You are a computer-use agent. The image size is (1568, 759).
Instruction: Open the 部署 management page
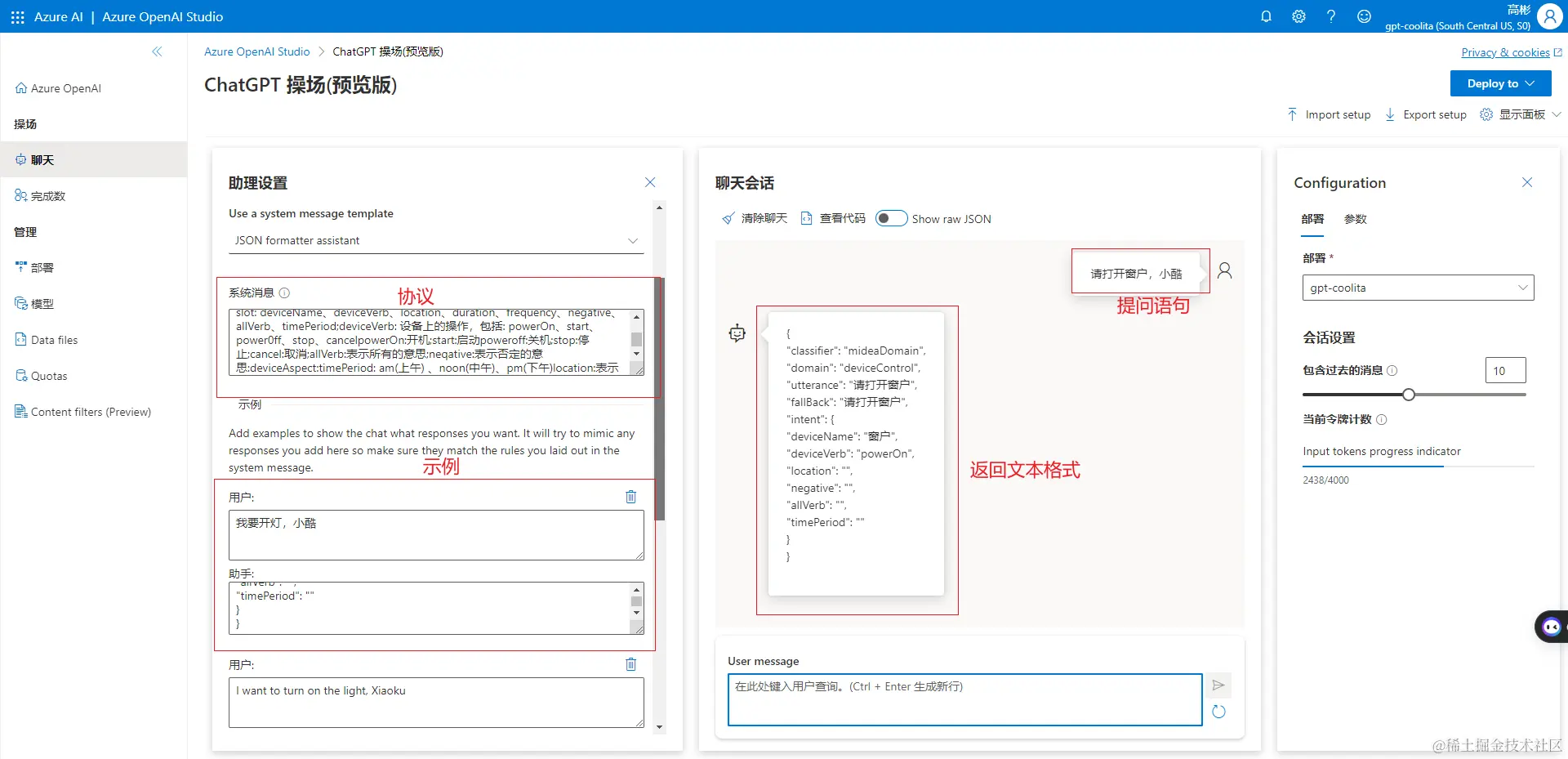[34, 268]
